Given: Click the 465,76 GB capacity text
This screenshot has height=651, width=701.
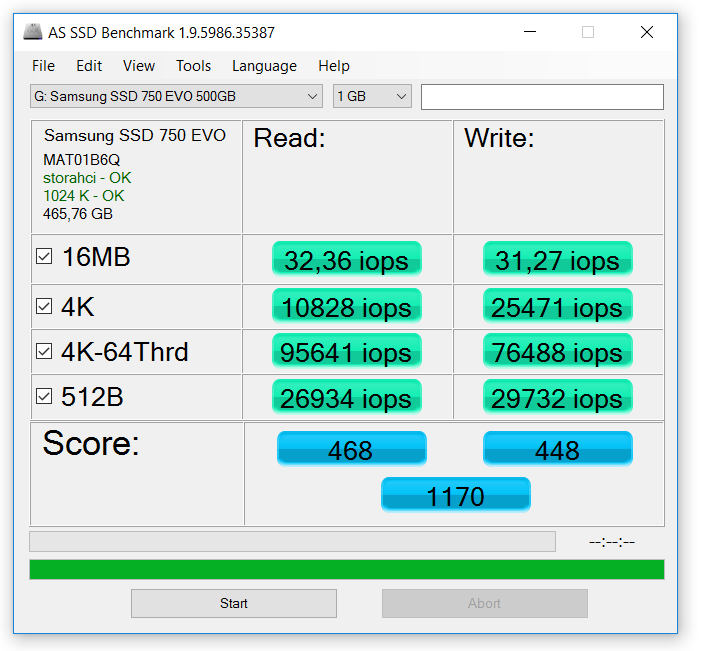Looking at the screenshot, I should (x=78, y=214).
